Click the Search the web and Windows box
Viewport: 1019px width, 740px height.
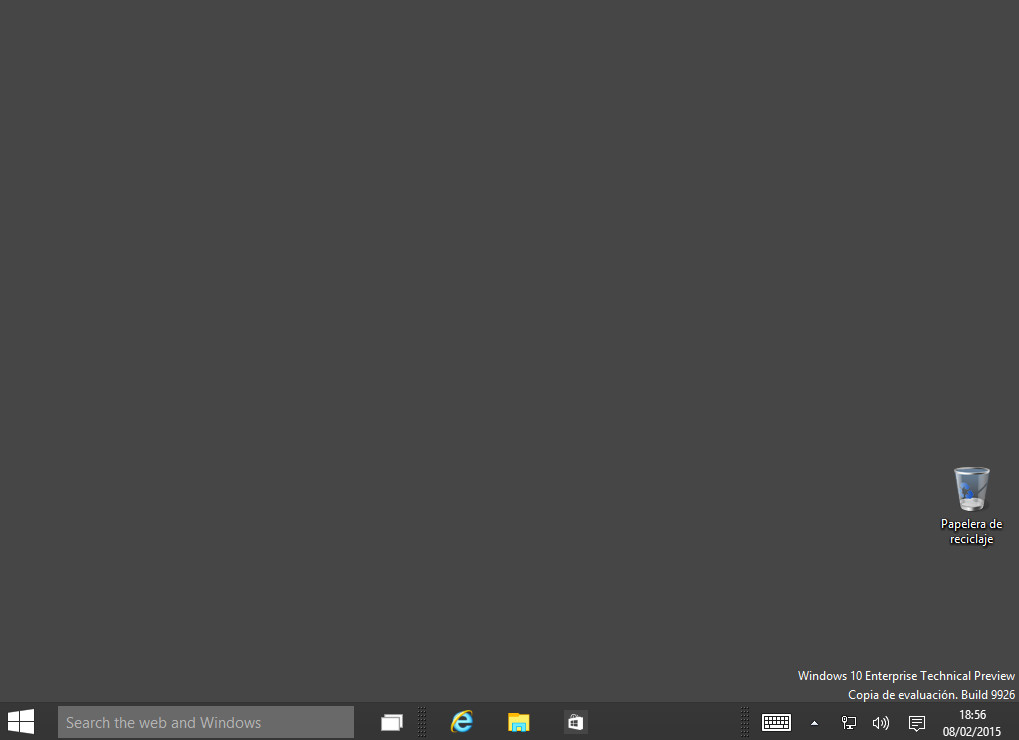coord(205,721)
